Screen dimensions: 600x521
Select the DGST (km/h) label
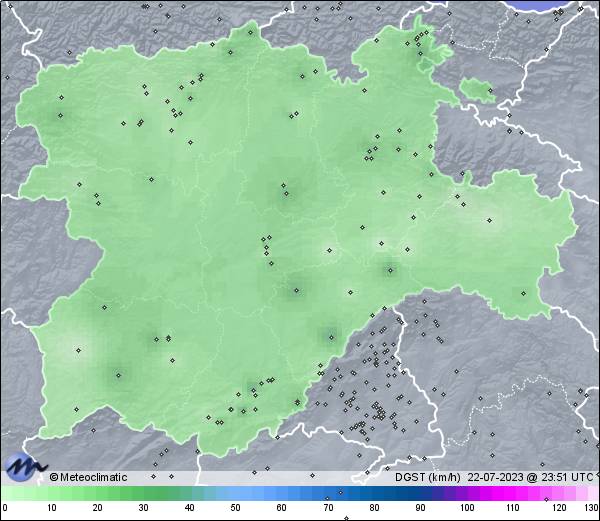tap(427, 477)
